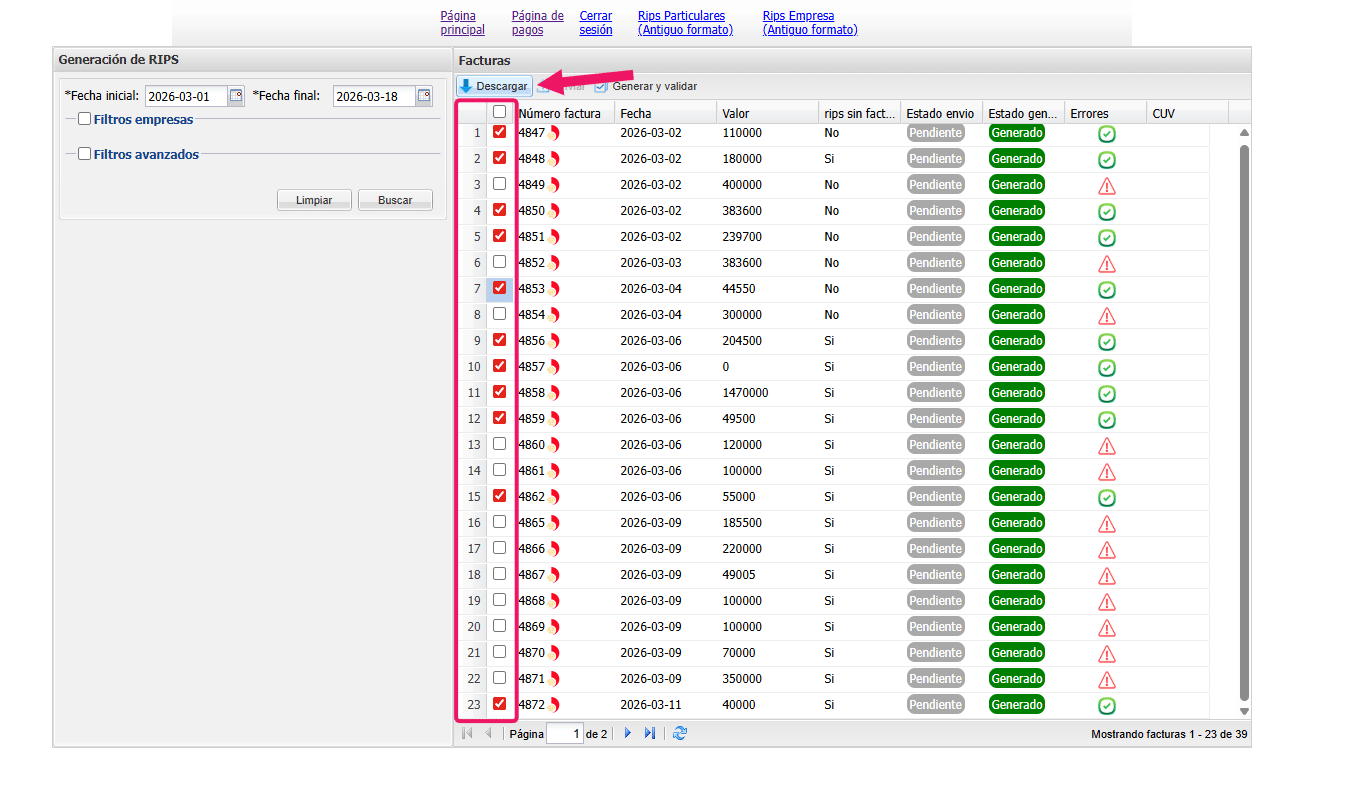The image size is (1353, 786).
Task: Click the Cerrar sesión link
Action: (x=596, y=23)
